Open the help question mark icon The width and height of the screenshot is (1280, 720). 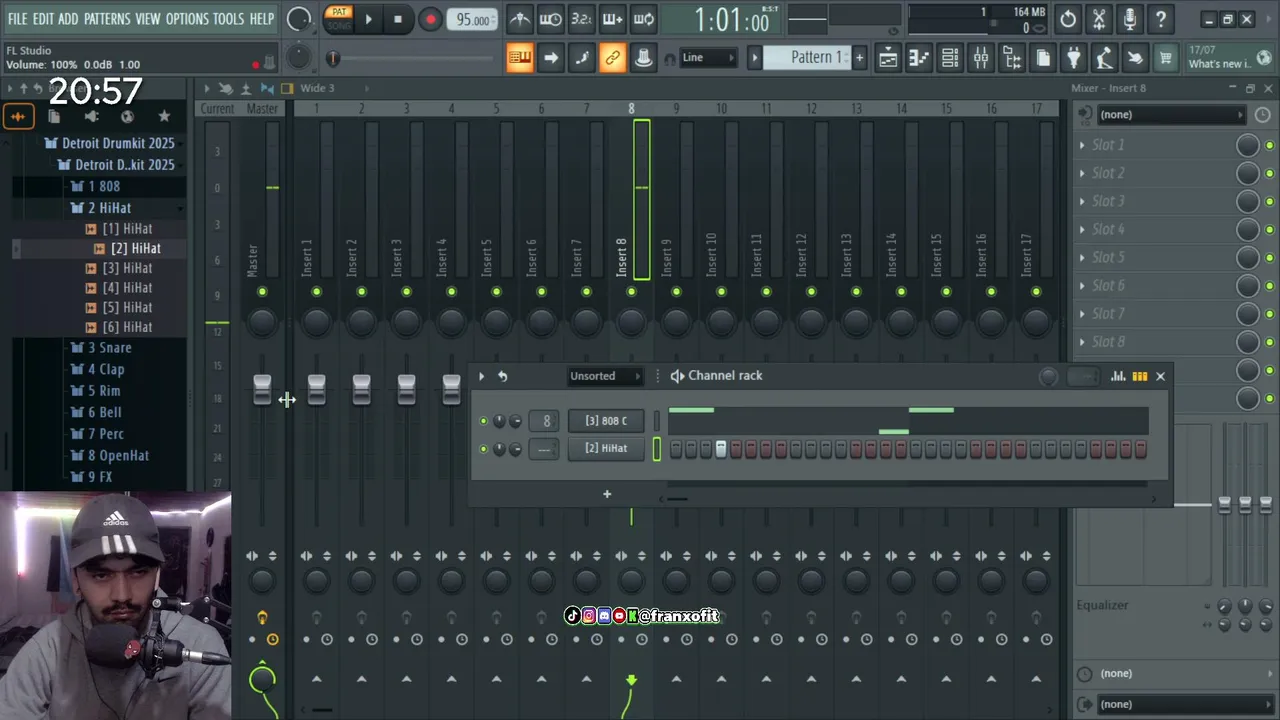pyautogui.click(x=1160, y=19)
